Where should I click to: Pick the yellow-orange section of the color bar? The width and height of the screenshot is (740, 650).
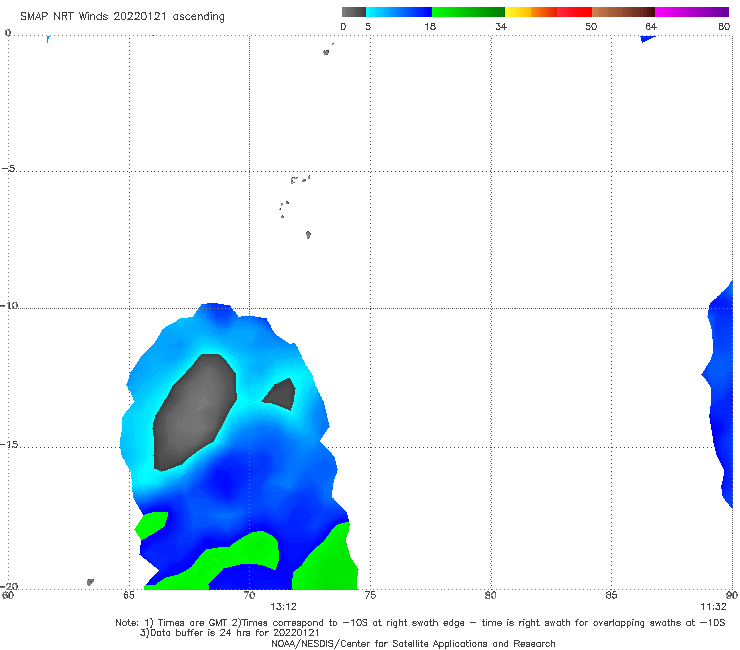[x=531, y=12]
